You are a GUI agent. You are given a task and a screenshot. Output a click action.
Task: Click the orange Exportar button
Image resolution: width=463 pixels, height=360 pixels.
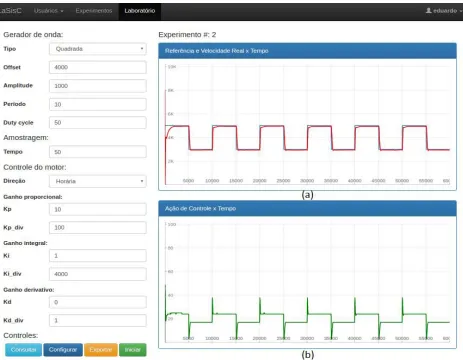tap(101, 350)
